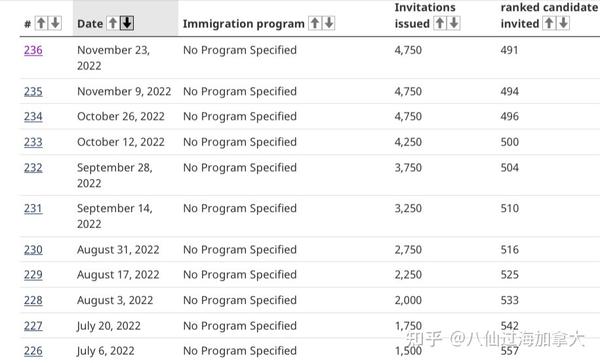Image resolution: width=600 pixels, height=363 pixels.
Task: Open draw 226 link
Action: click(33, 351)
